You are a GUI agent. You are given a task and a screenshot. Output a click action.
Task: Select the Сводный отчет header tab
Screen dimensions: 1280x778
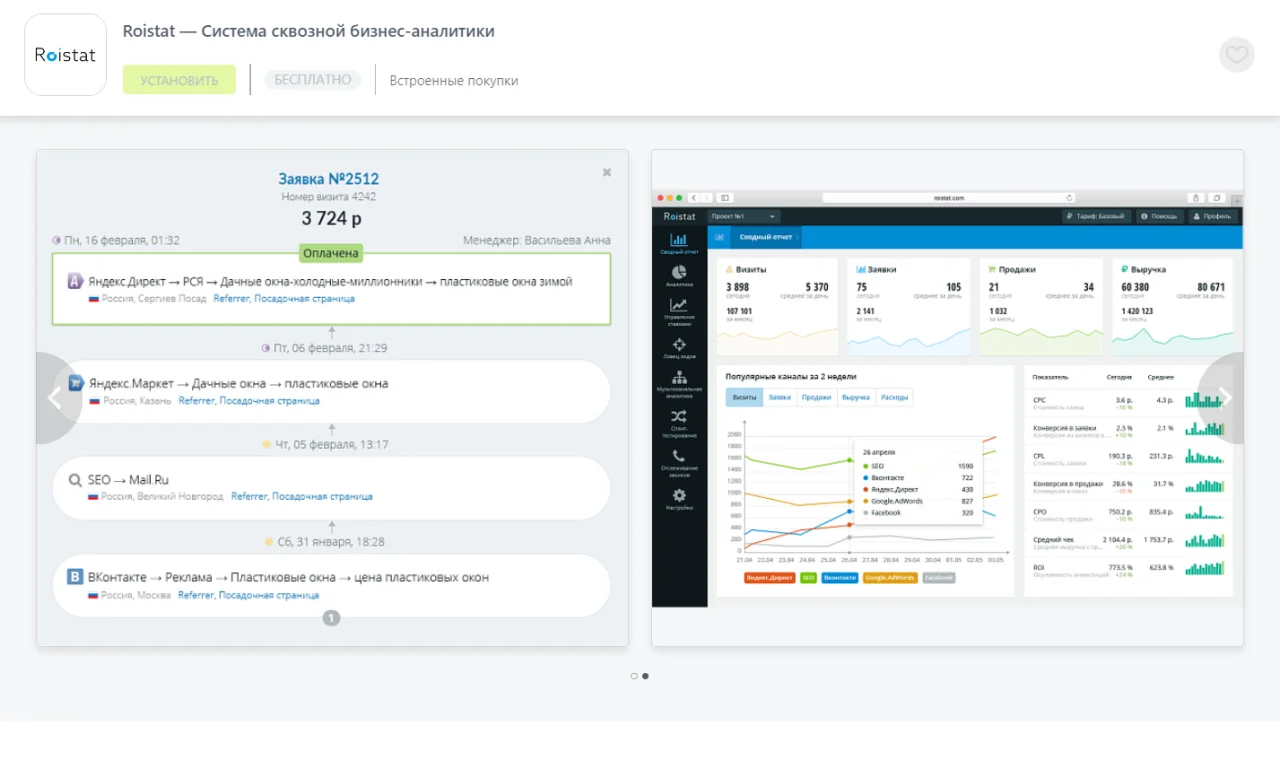pyautogui.click(x=766, y=237)
